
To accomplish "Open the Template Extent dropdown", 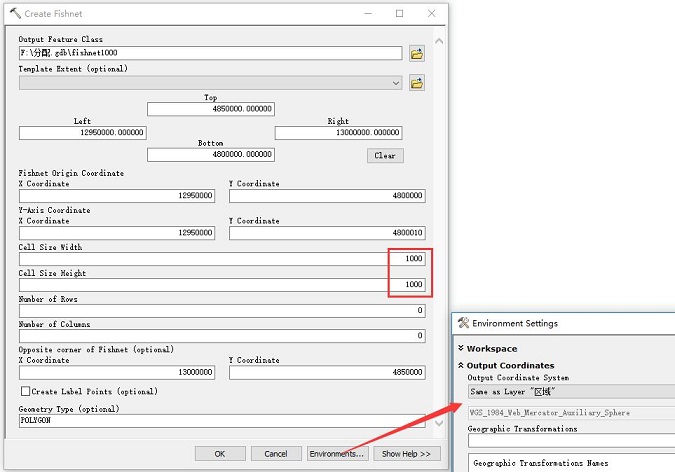I will 396,83.
